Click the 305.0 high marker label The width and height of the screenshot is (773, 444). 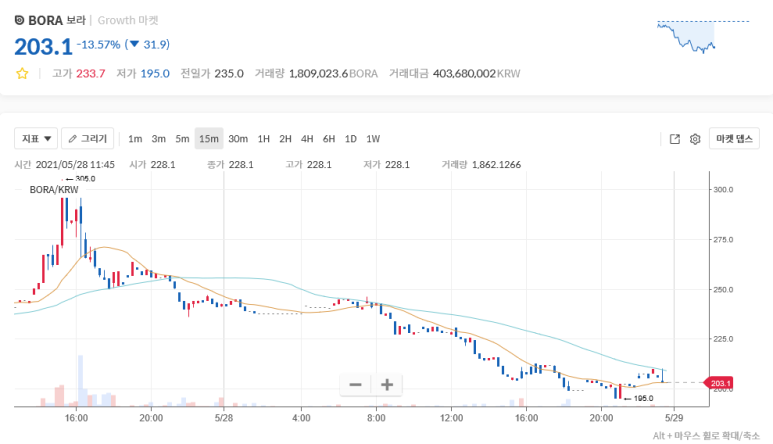pos(85,178)
